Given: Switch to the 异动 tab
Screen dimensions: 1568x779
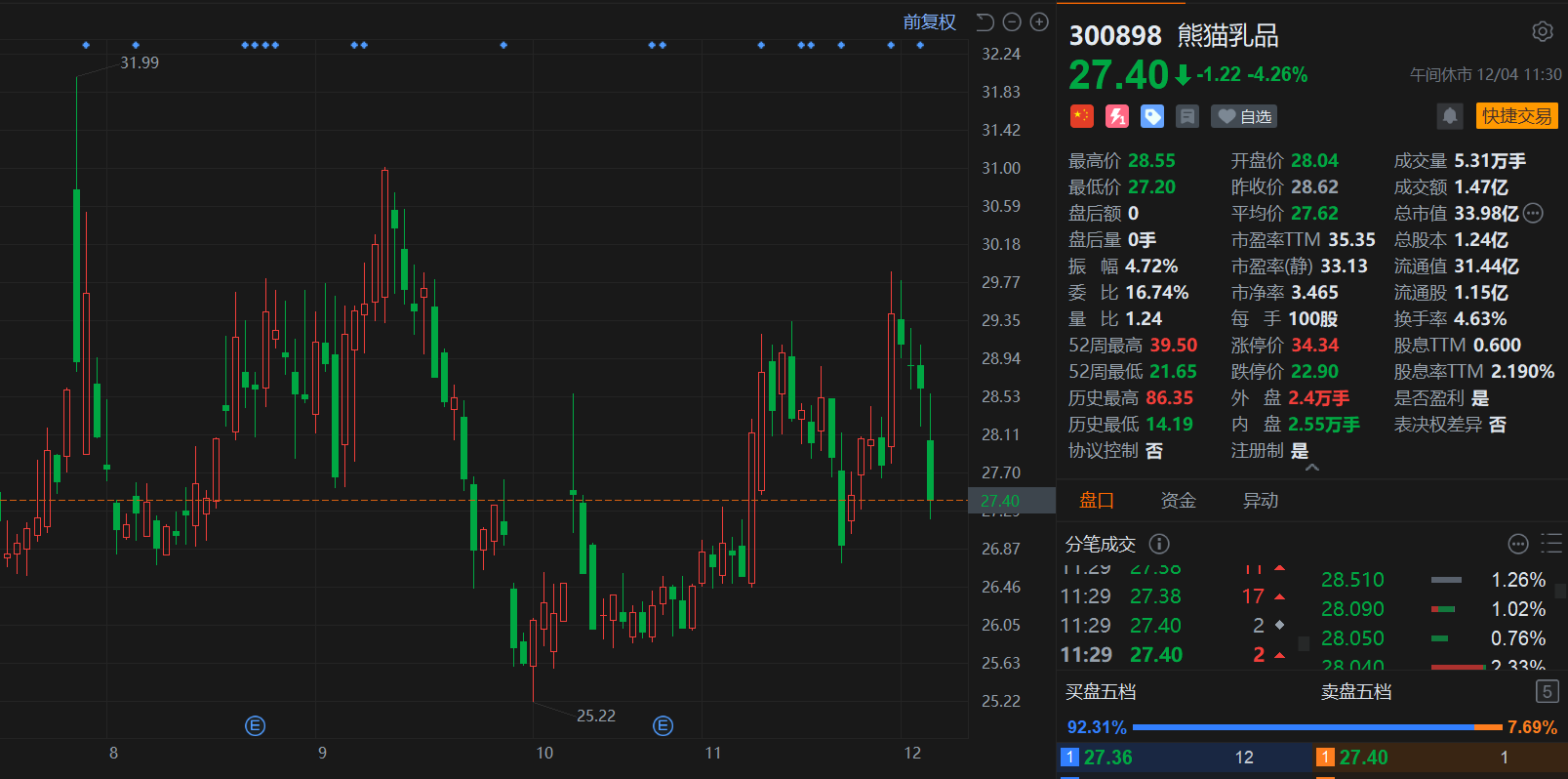Looking at the screenshot, I should click(x=1260, y=501).
